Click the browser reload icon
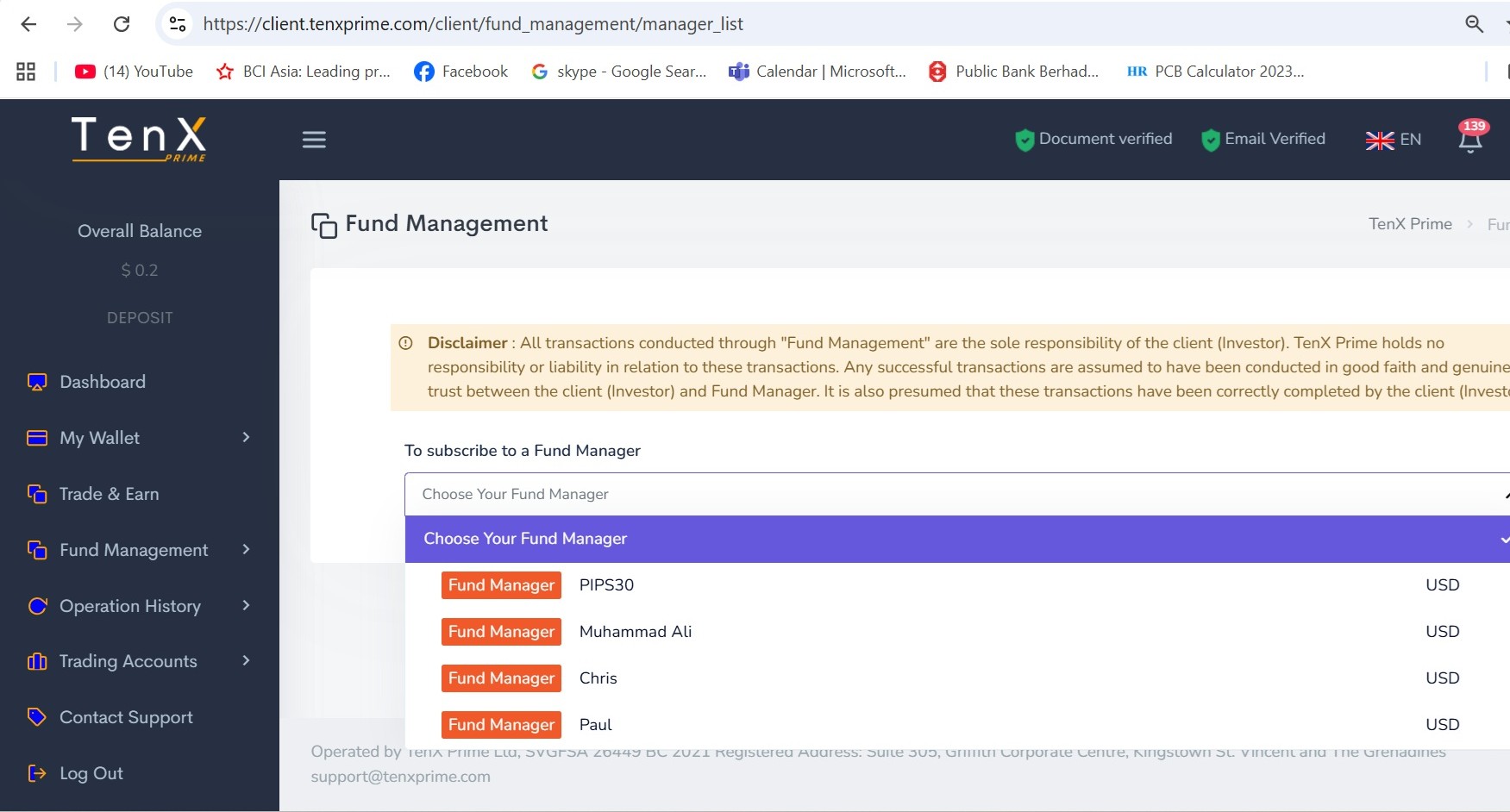 [122, 24]
